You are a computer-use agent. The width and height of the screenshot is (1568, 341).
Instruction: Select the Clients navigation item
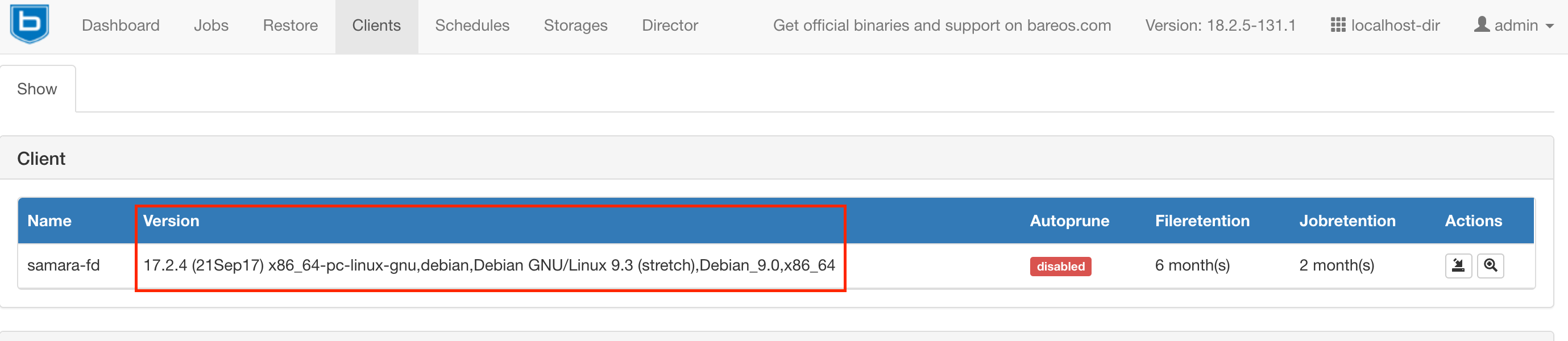click(376, 26)
